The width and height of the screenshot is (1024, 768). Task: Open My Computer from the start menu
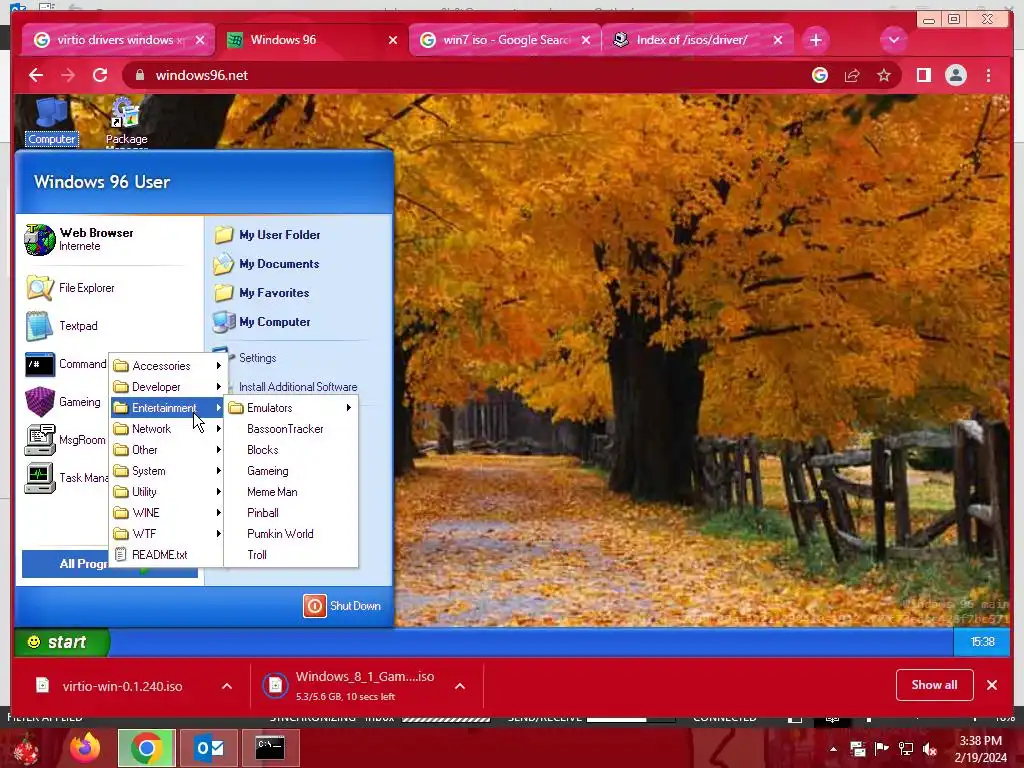262,322
